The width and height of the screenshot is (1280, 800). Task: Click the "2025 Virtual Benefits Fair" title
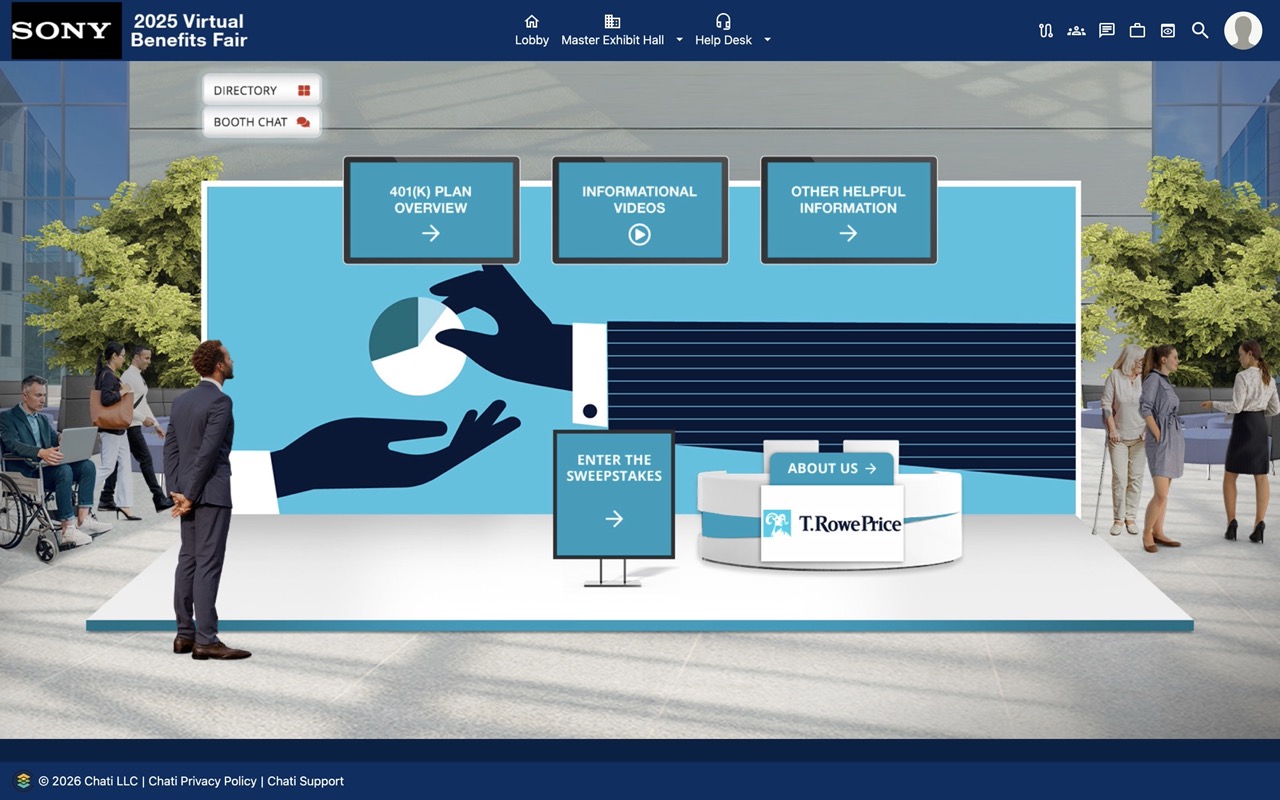pyautogui.click(x=189, y=31)
